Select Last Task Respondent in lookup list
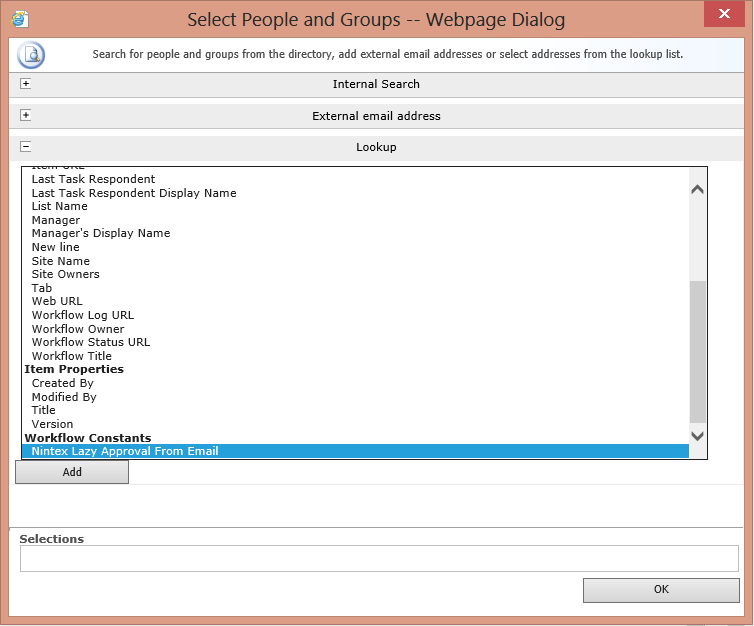The width and height of the screenshot is (754, 626). click(x=93, y=179)
